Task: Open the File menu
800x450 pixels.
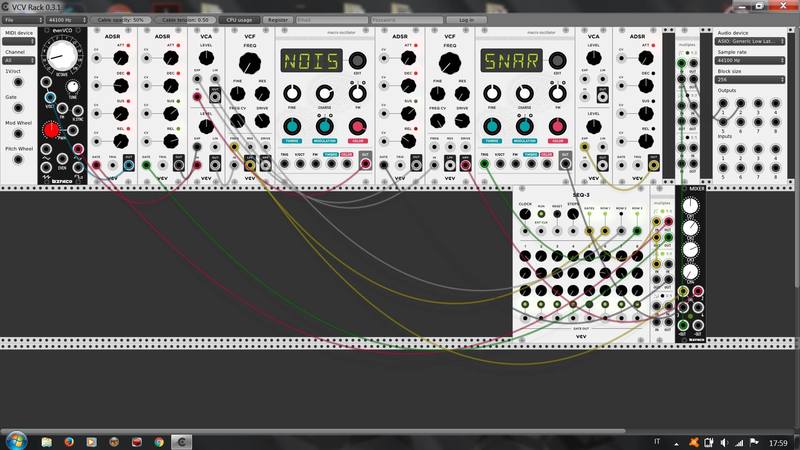Action: coord(20,19)
